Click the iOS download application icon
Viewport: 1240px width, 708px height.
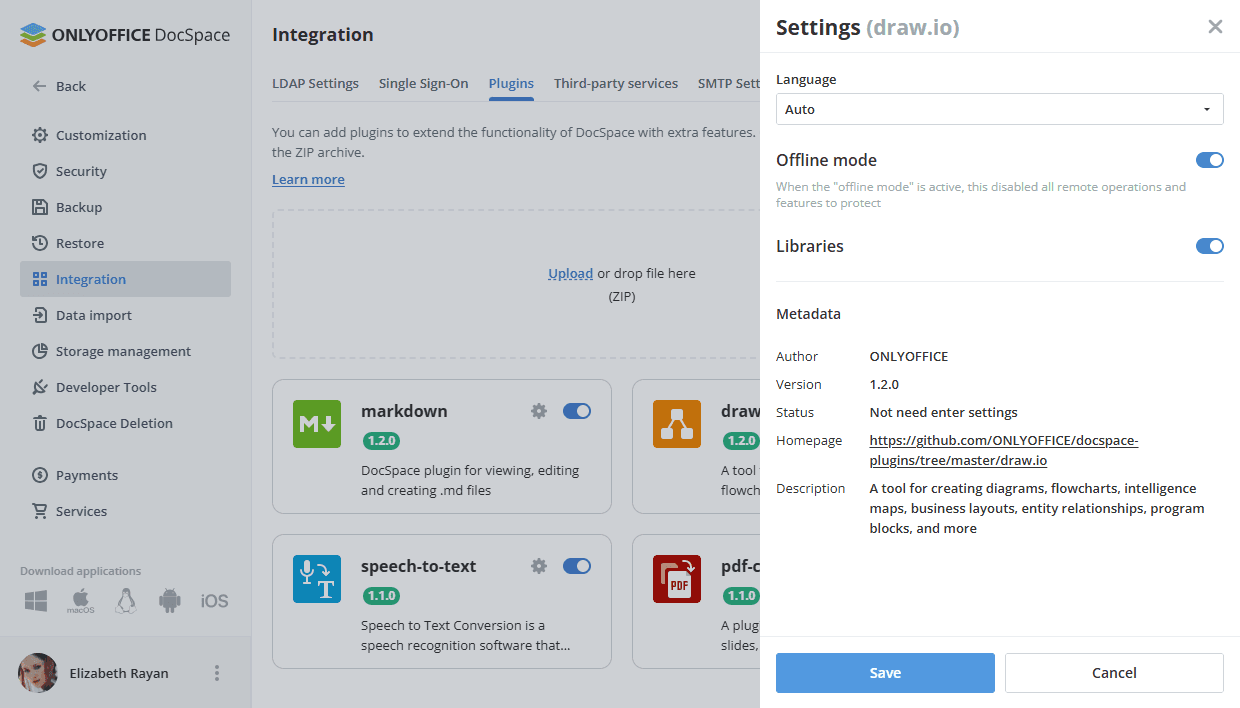(x=214, y=601)
